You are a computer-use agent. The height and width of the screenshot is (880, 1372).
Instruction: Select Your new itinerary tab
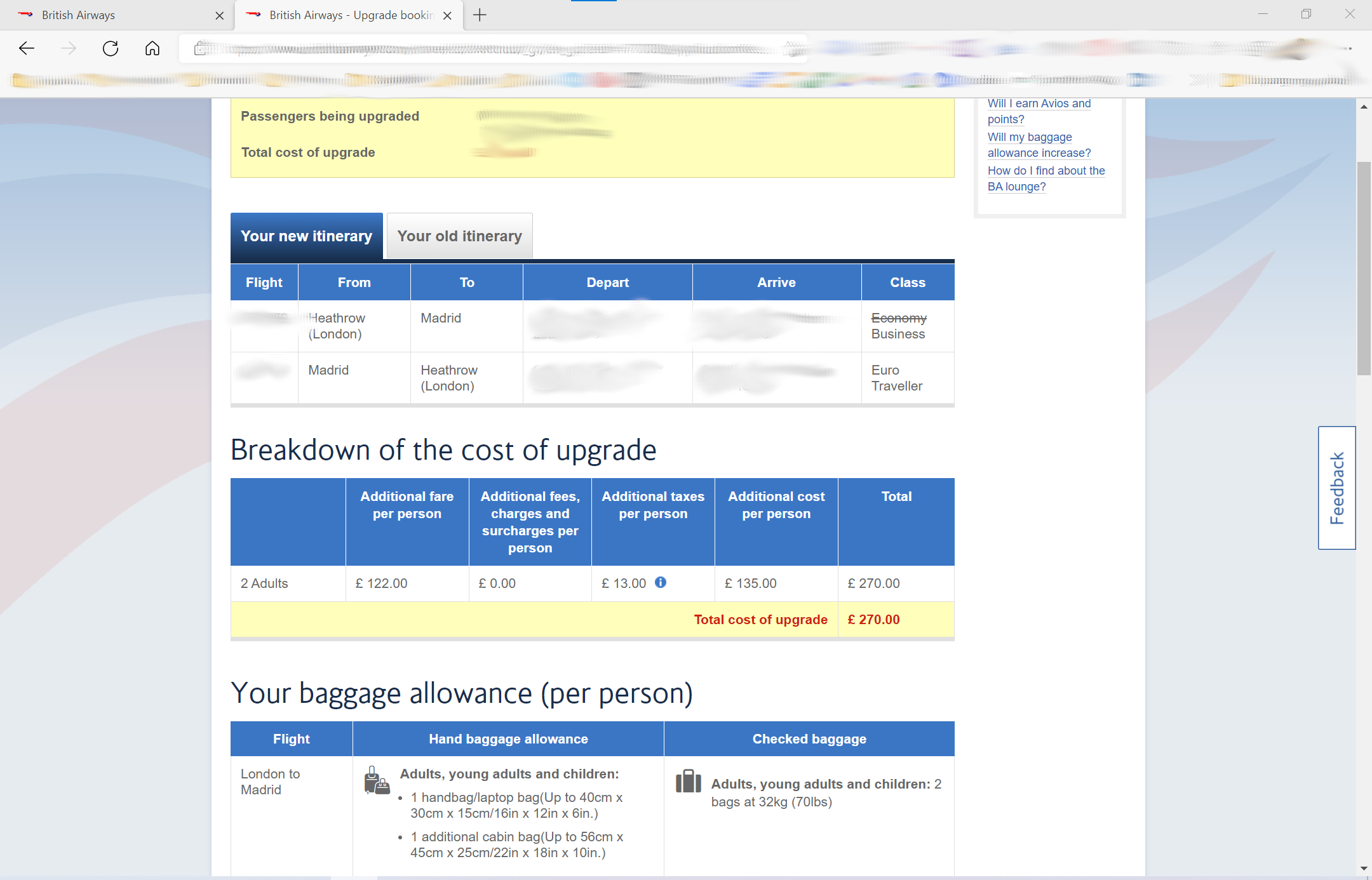[307, 236]
